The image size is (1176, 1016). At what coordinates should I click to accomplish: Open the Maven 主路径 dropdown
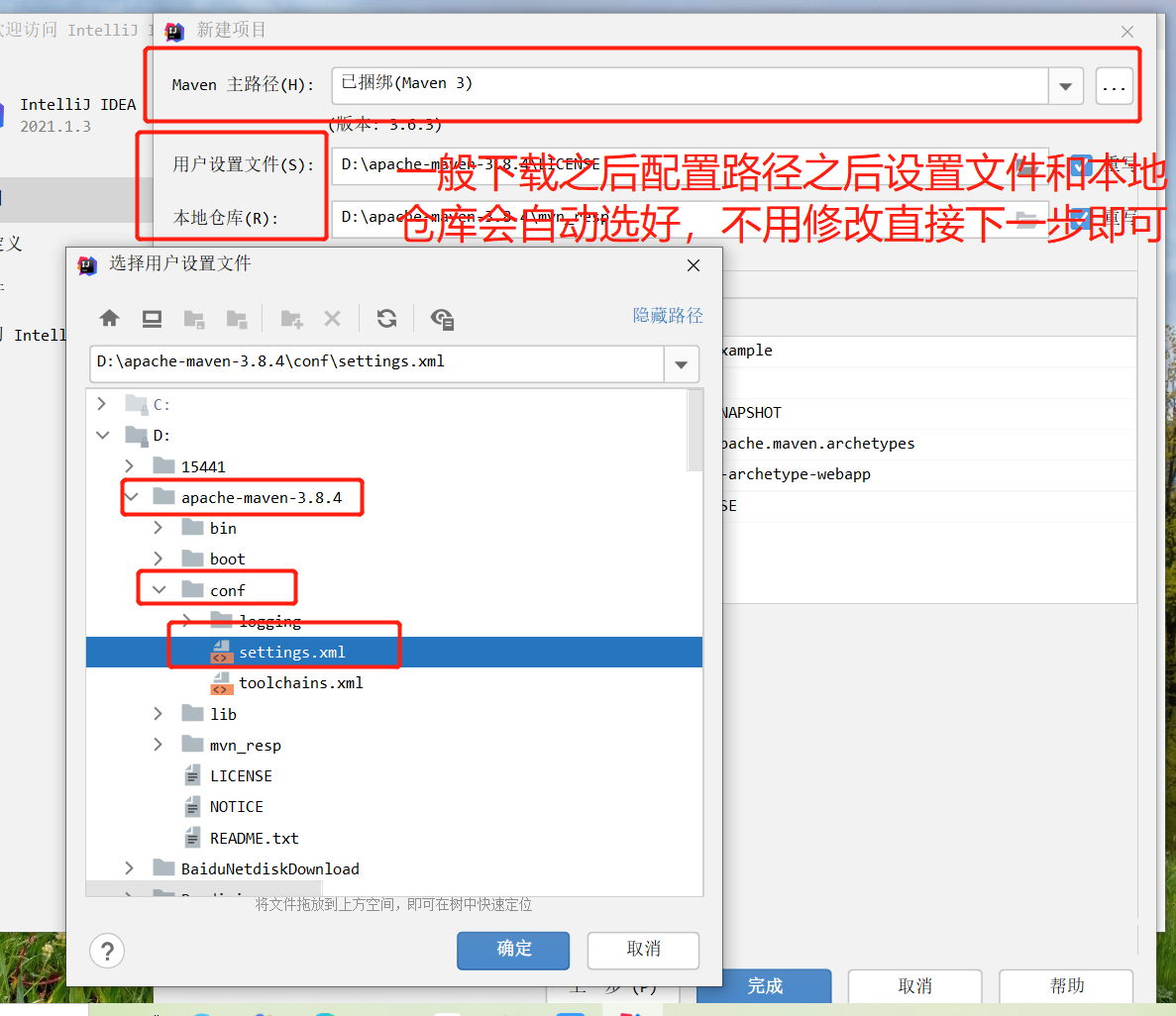[x=1065, y=86]
